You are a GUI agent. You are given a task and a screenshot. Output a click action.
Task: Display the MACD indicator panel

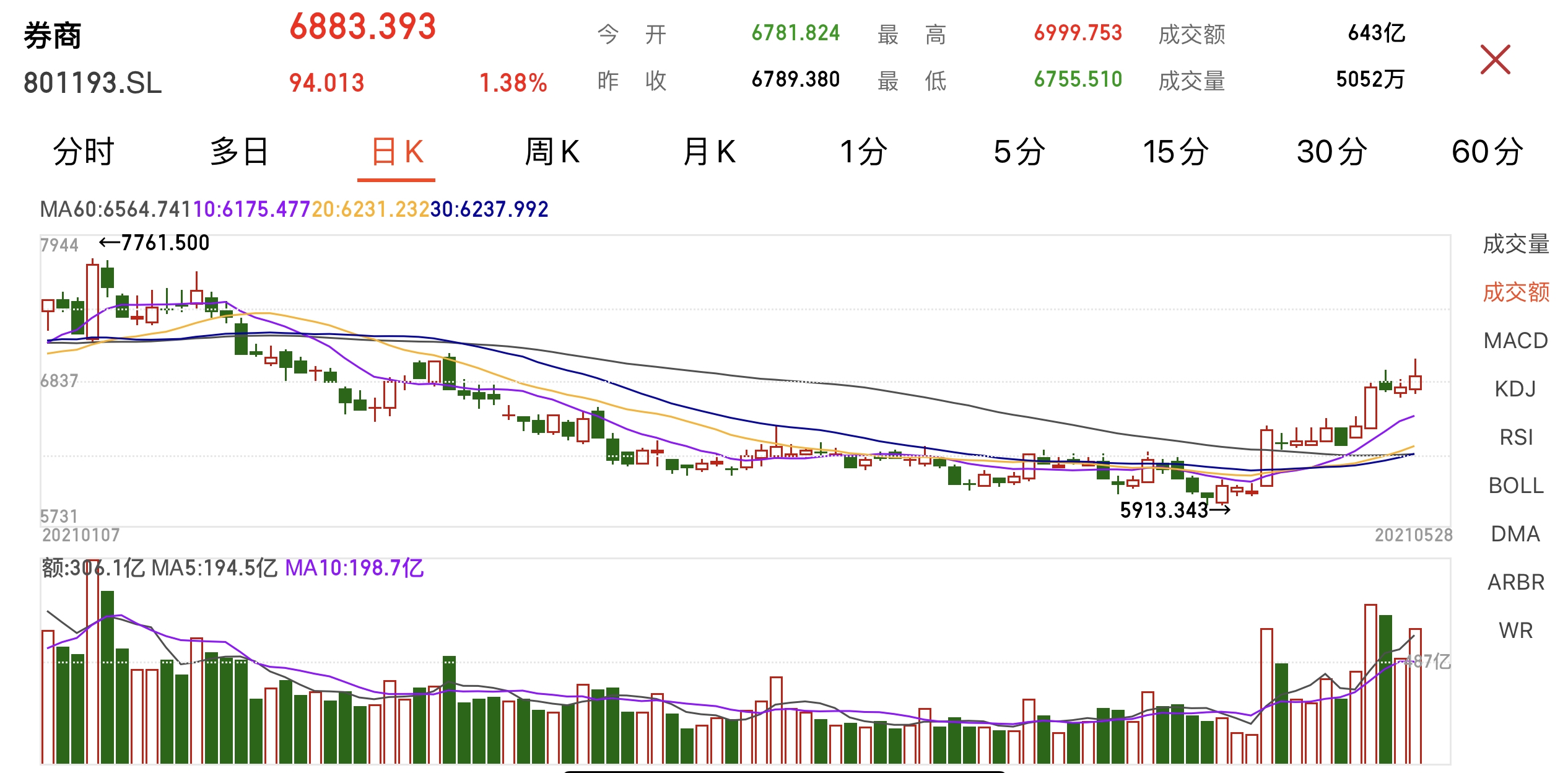tap(1515, 341)
